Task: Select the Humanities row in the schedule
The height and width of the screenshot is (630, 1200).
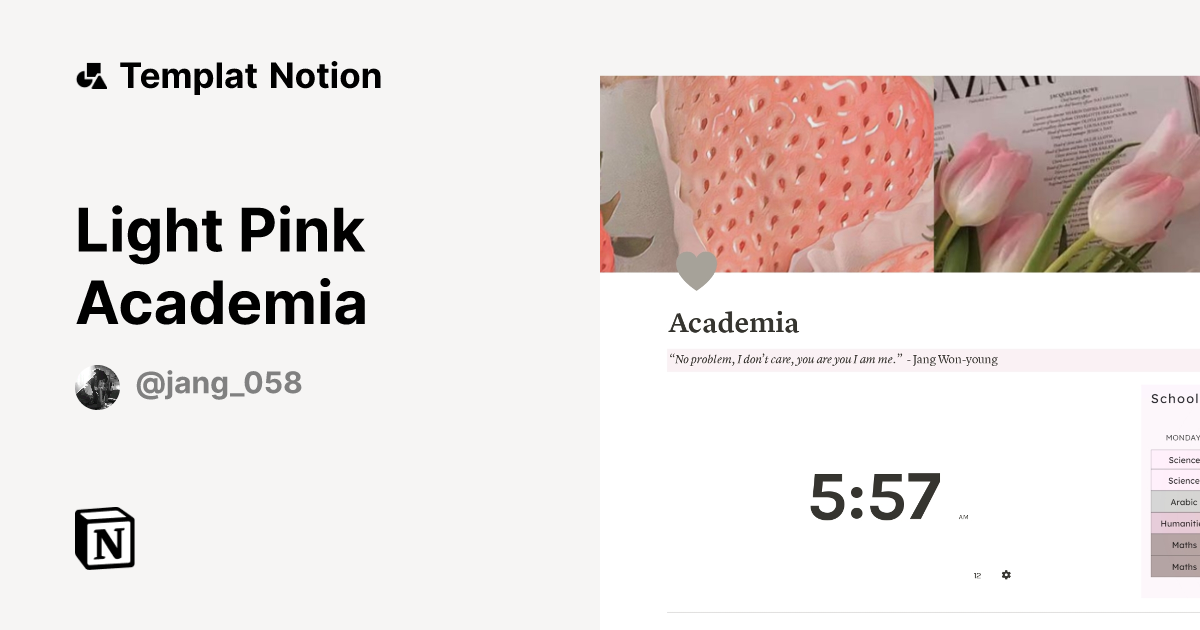Action: (x=1180, y=522)
